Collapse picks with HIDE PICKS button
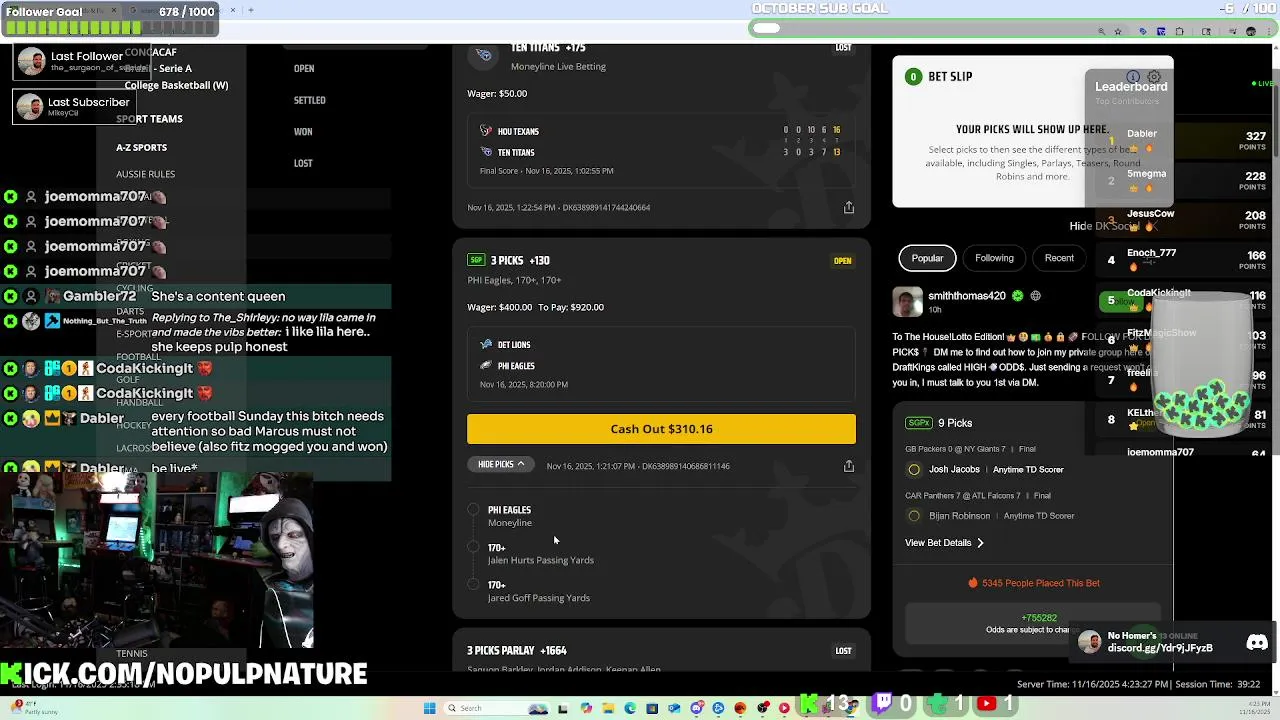This screenshot has height=720, width=1280. point(501,464)
